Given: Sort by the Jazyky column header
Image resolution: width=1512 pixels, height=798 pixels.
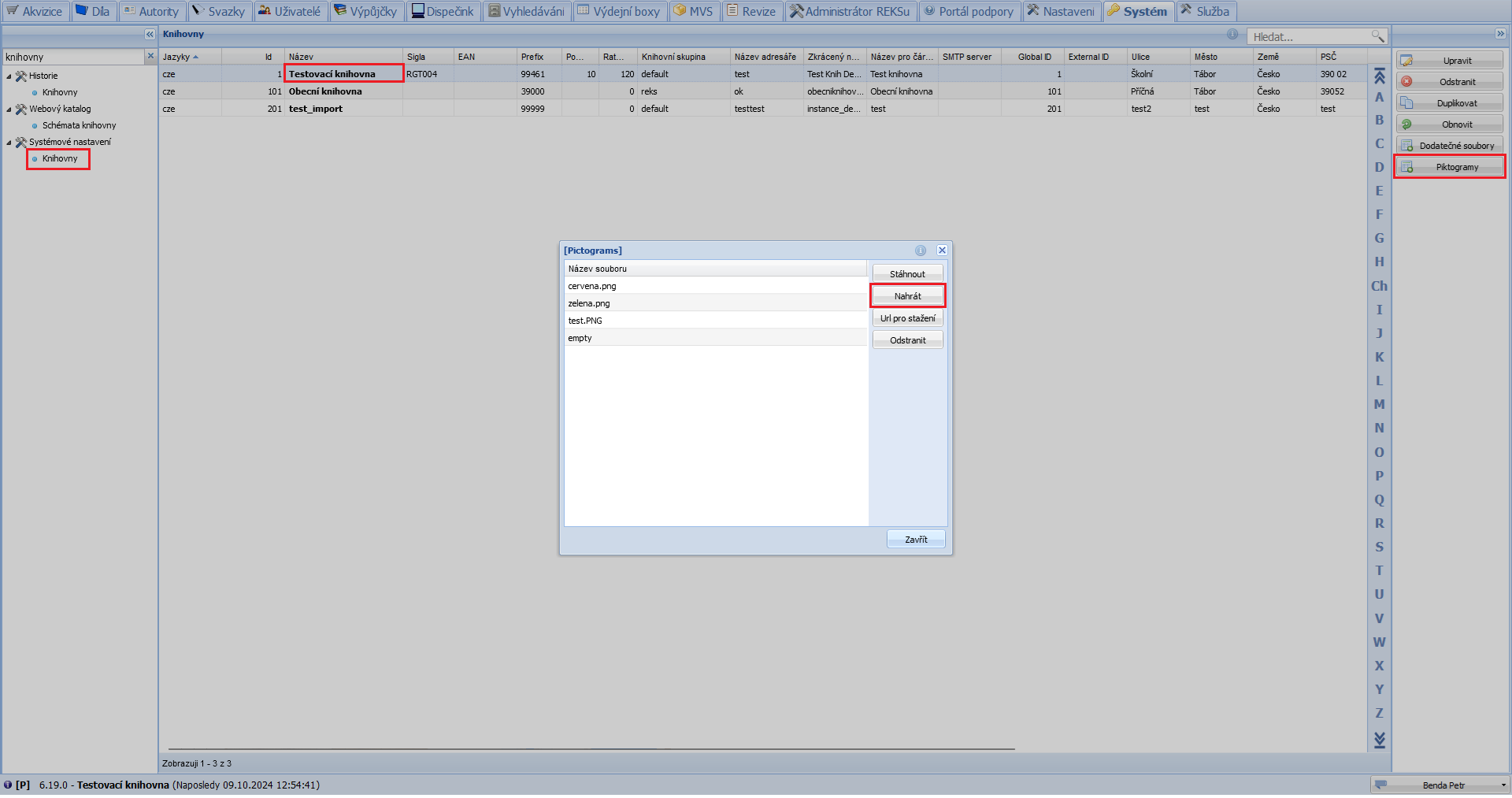Looking at the screenshot, I should pos(176,57).
